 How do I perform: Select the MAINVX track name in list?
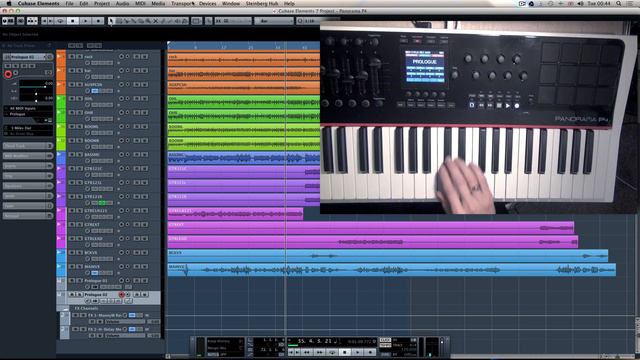click(x=91, y=267)
